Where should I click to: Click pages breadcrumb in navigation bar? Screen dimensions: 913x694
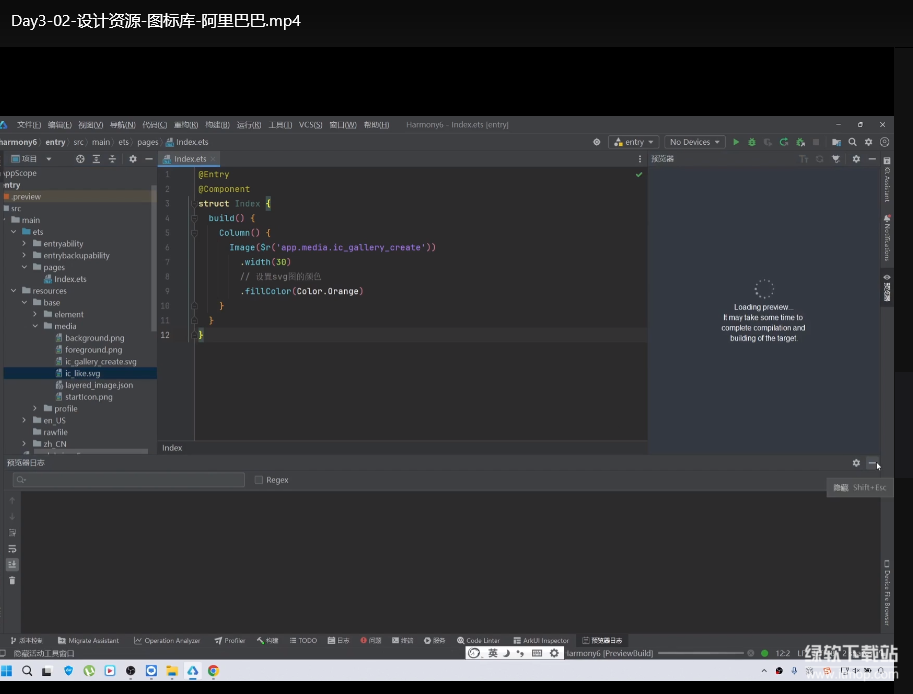coord(147,142)
